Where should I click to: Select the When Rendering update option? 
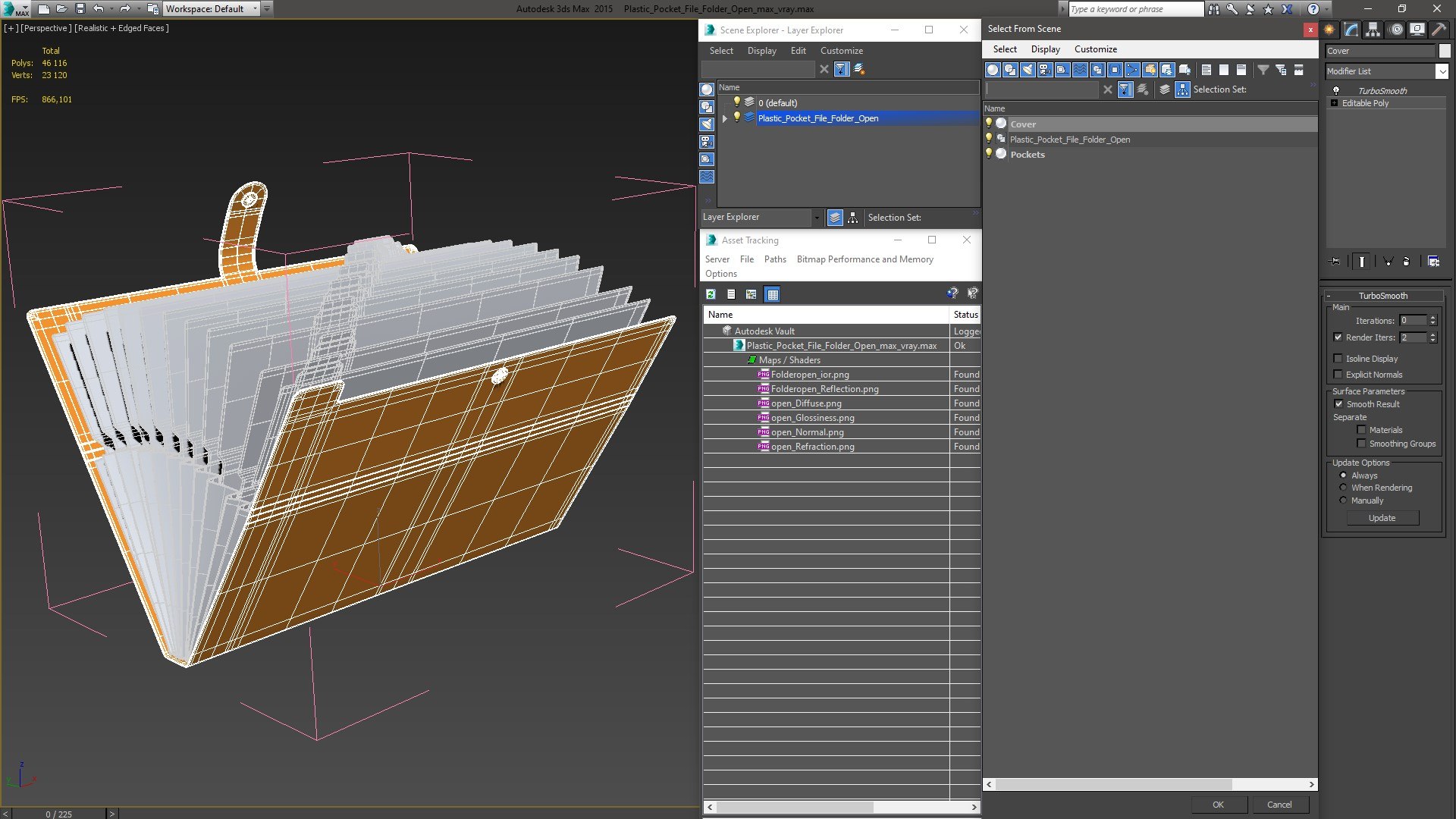click(1343, 488)
